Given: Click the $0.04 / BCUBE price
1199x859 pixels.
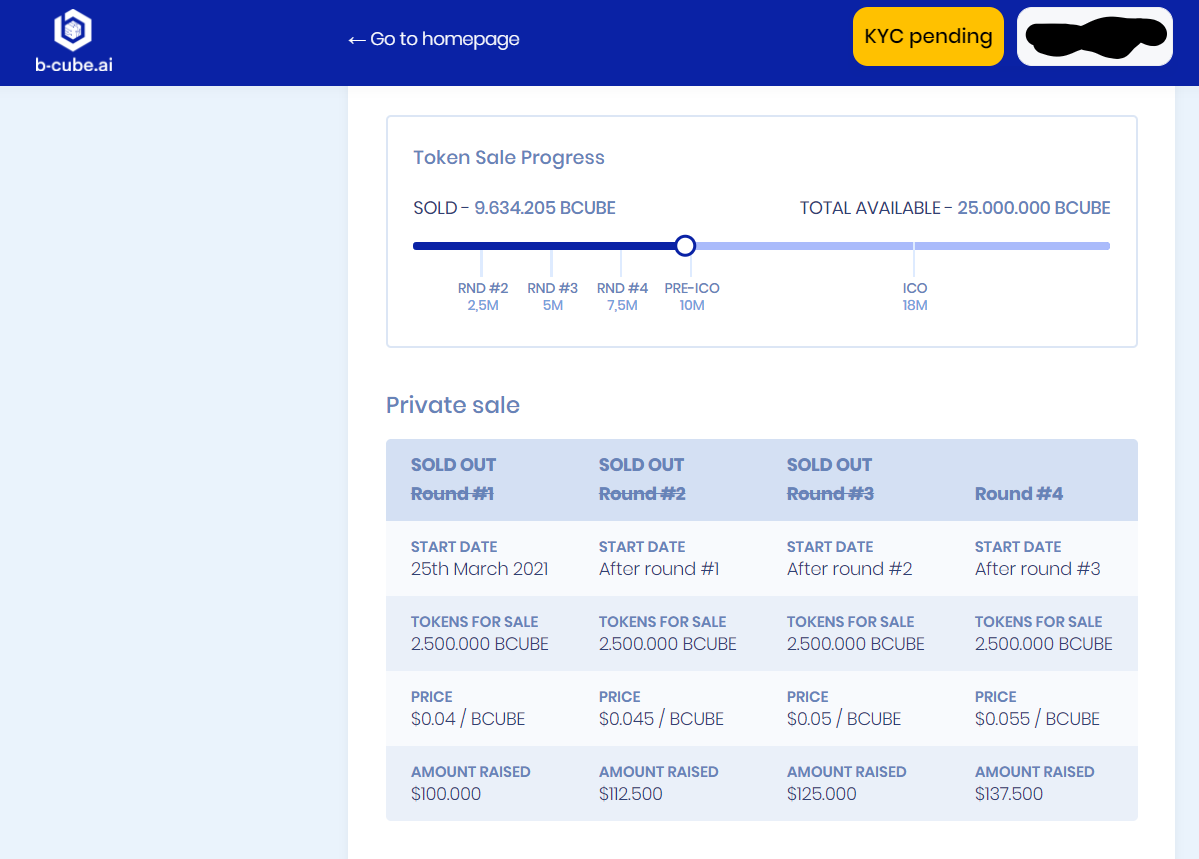Looking at the screenshot, I should coord(468,719).
